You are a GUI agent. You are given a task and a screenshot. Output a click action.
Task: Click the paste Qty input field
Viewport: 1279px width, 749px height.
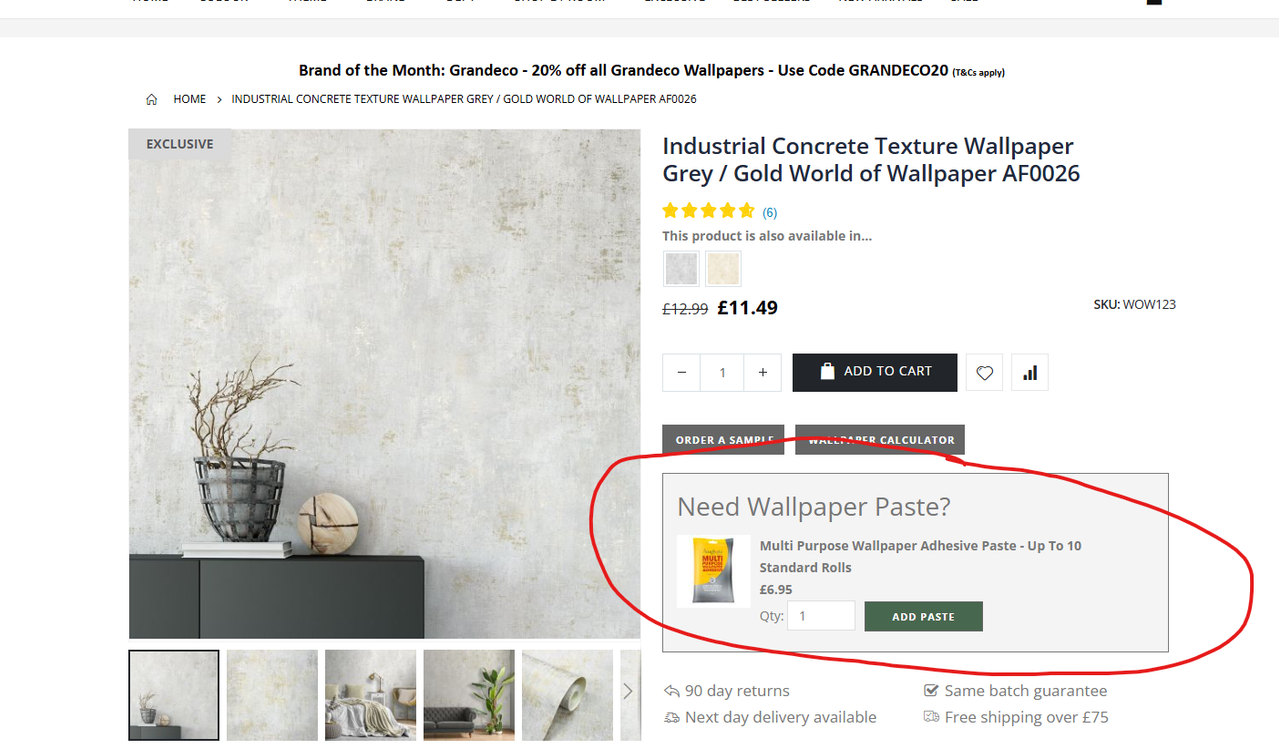pos(821,616)
